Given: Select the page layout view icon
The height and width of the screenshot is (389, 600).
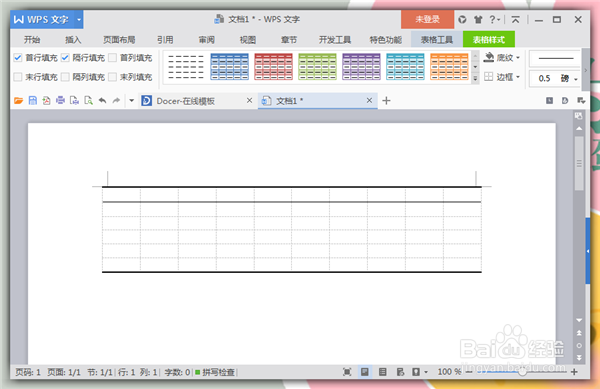Looking at the screenshot, I should pyautogui.click(x=365, y=372).
